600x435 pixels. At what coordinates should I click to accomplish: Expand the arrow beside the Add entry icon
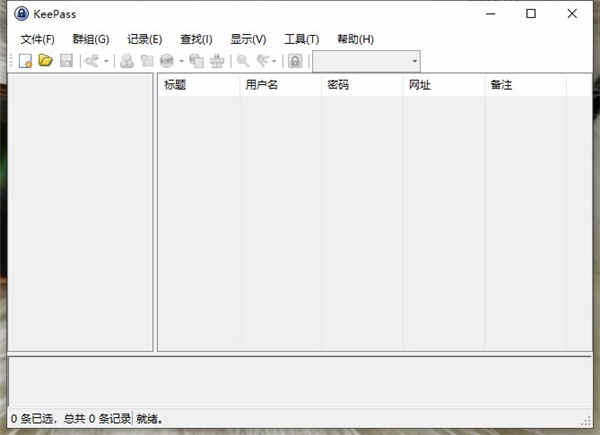pyautogui.click(x=106, y=61)
